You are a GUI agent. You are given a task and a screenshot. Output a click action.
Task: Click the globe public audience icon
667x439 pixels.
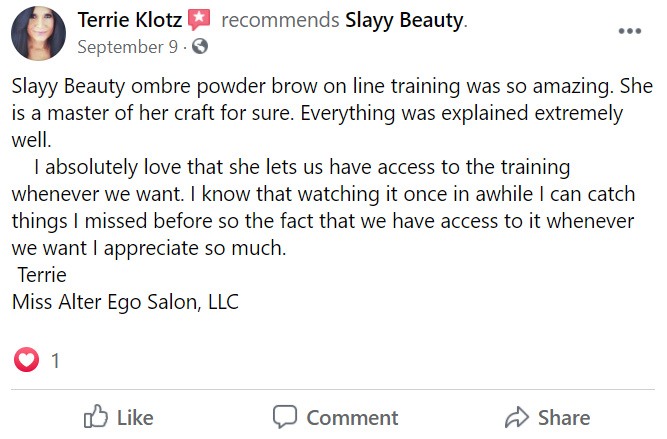200,46
